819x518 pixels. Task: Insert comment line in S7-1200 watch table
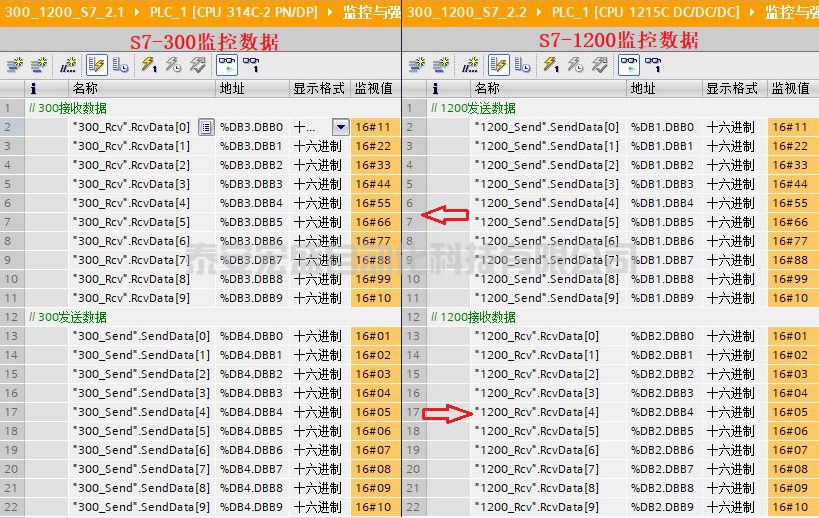click(x=471, y=65)
